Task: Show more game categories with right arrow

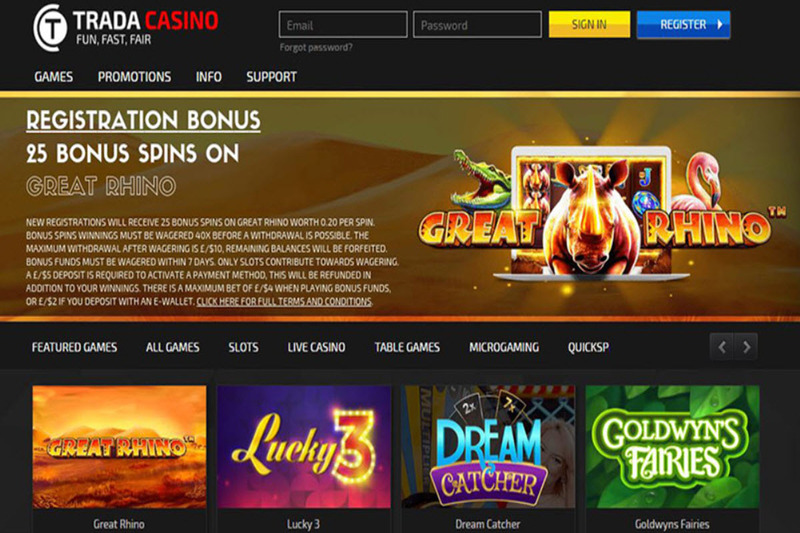Action: click(x=746, y=347)
